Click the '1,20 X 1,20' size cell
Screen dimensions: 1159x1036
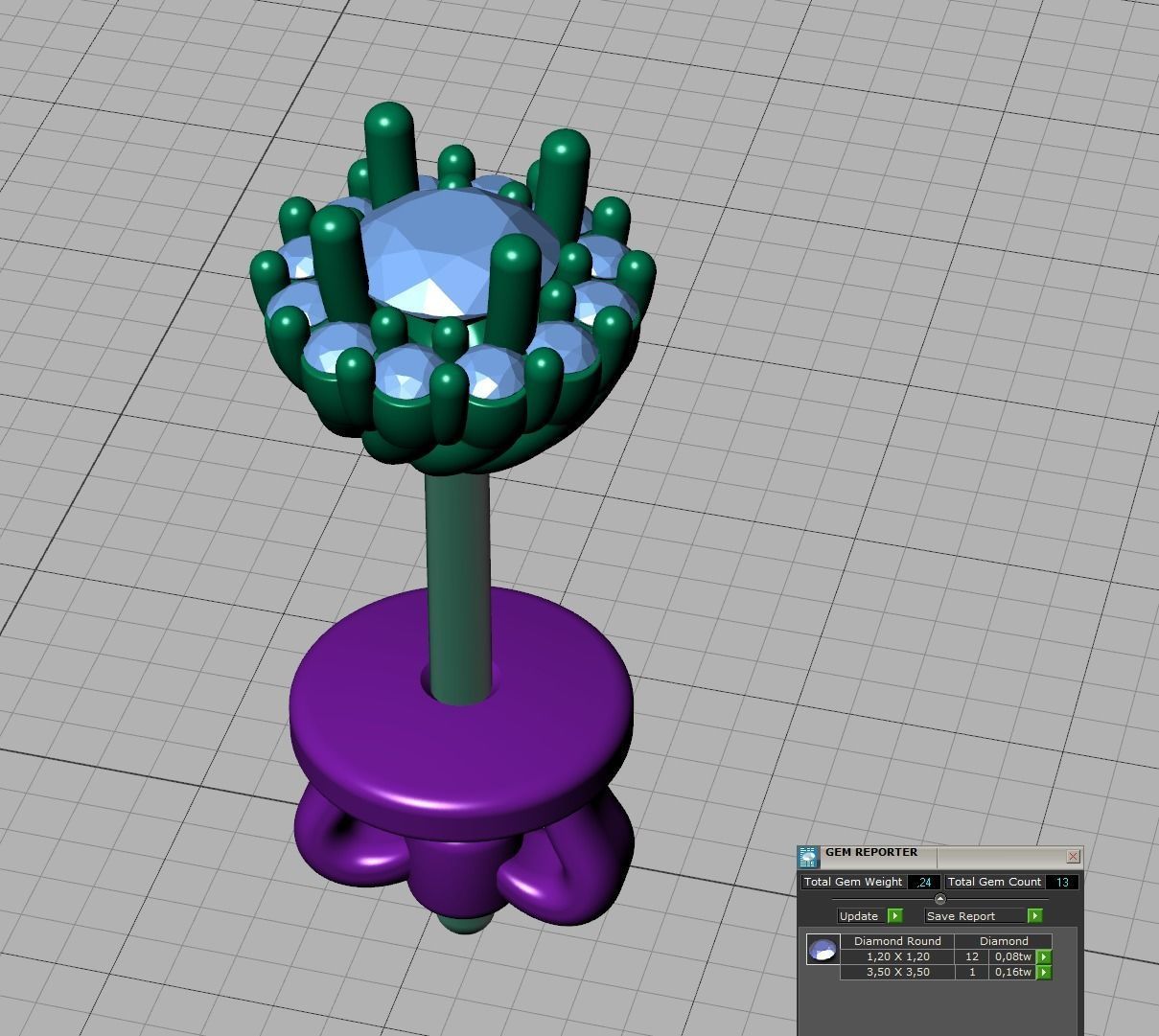[897, 956]
